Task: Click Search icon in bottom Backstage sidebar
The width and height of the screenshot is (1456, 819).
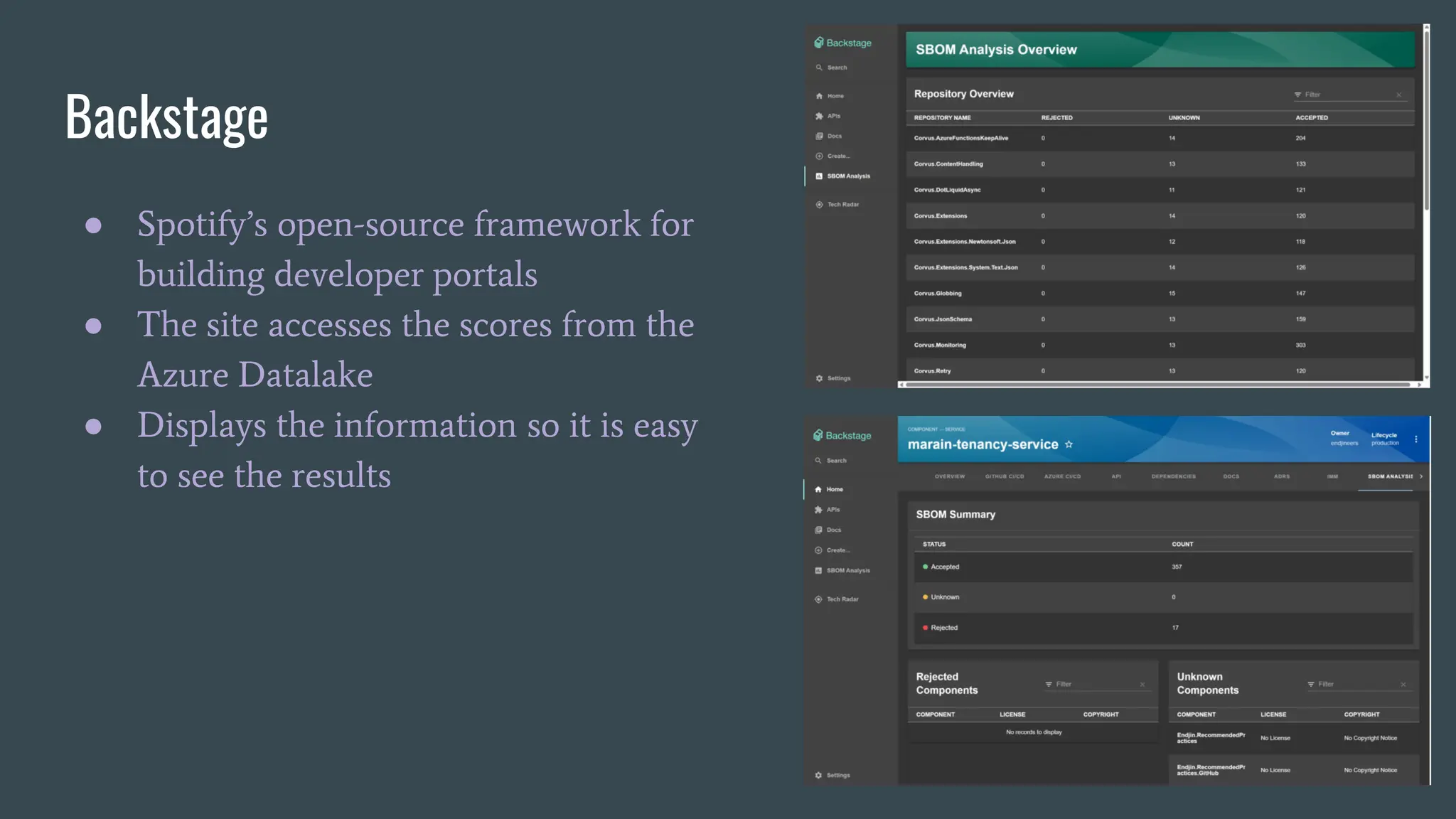Action: (818, 461)
